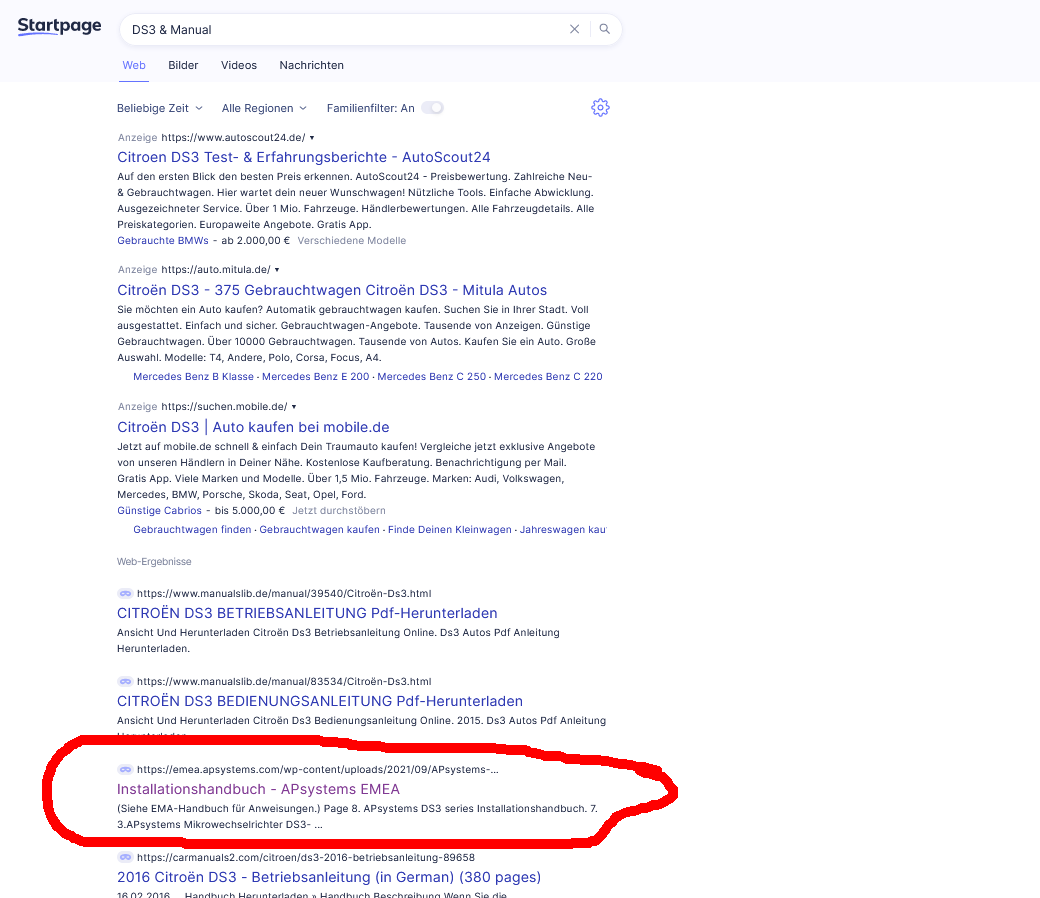Open ad info arrow next to autoscout24.de
Viewport: 1040px width, 898px height.
[x=312, y=138]
